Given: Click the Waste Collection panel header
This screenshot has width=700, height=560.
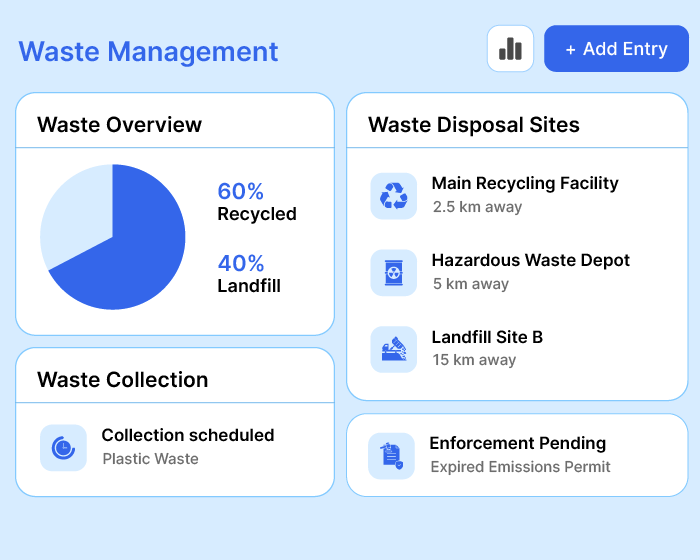Looking at the screenshot, I should pos(122,380).
